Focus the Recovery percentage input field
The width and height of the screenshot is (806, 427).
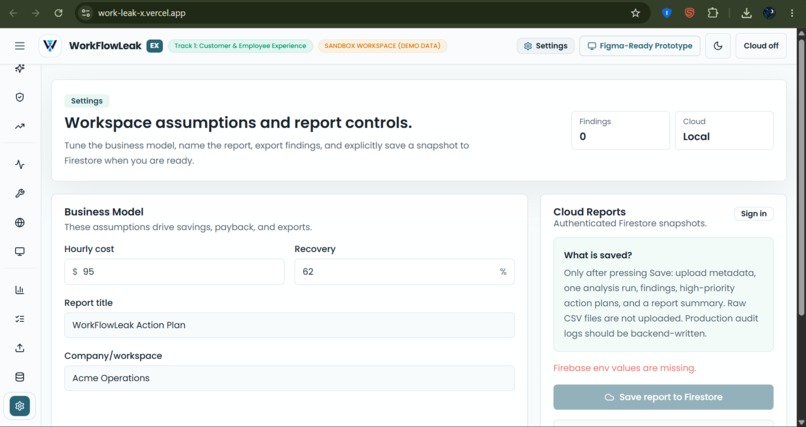click(x=404, y=272)
